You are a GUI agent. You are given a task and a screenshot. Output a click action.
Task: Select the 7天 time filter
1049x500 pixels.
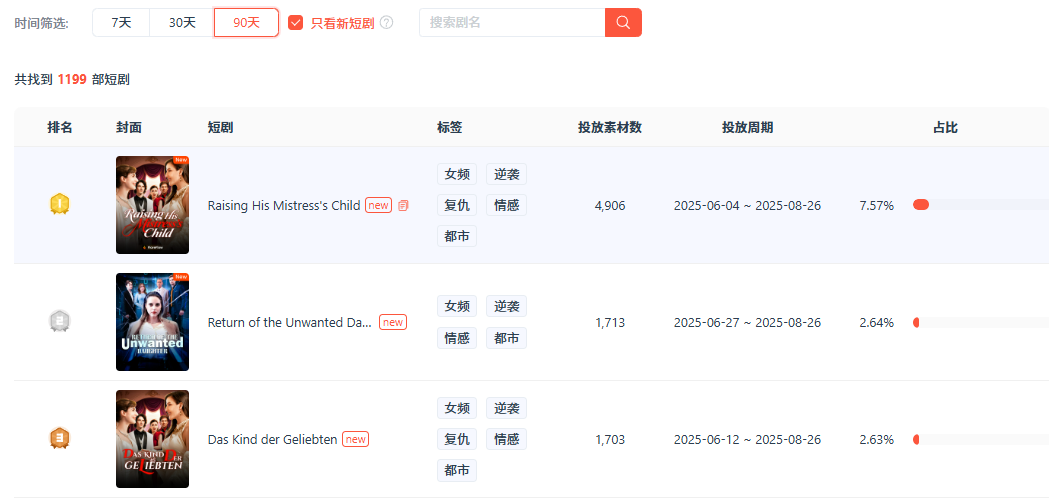[121, 22]
